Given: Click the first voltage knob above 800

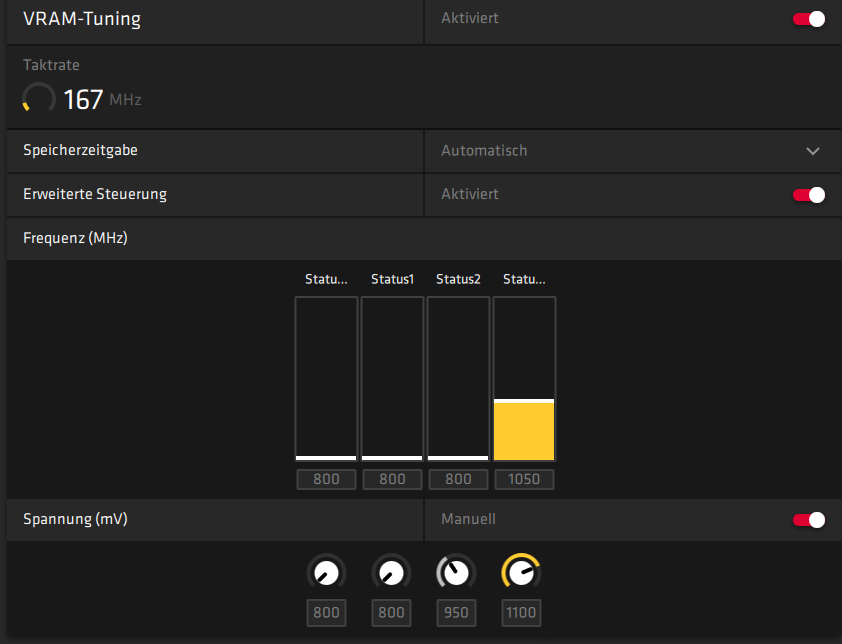Looking at the screenshot, I should 326,573.
